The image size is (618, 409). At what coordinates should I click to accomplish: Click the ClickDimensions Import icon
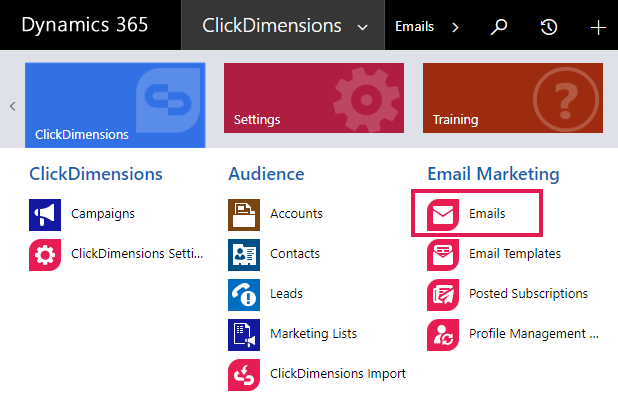click(244, 375)
